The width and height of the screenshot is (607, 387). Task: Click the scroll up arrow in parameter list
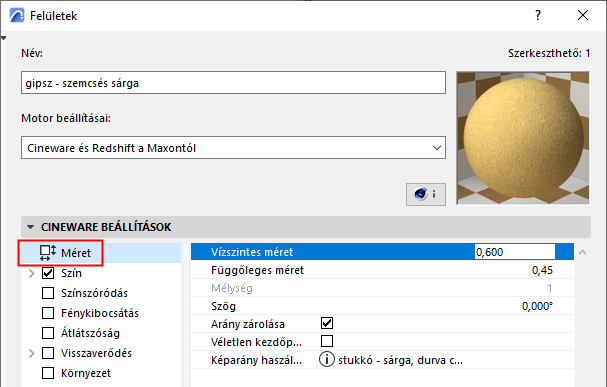click(x=582, y=252)
